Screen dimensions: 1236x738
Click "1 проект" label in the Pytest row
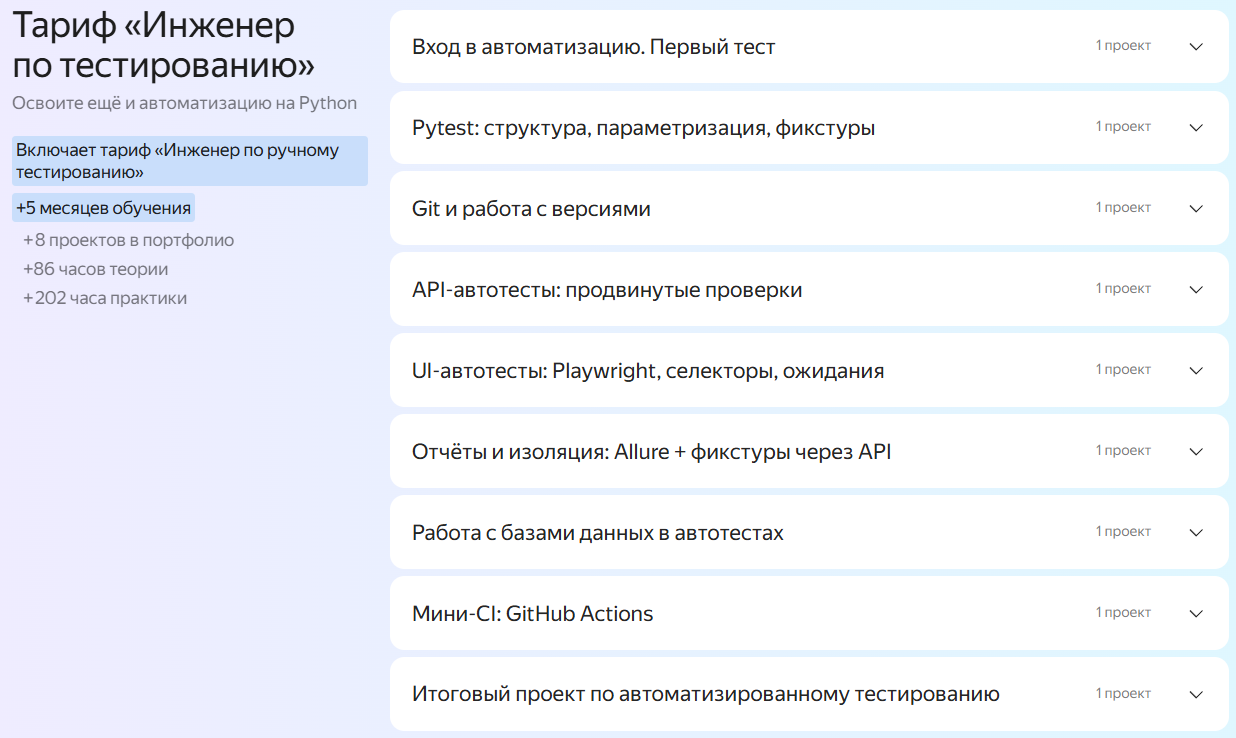(1123, 127)
